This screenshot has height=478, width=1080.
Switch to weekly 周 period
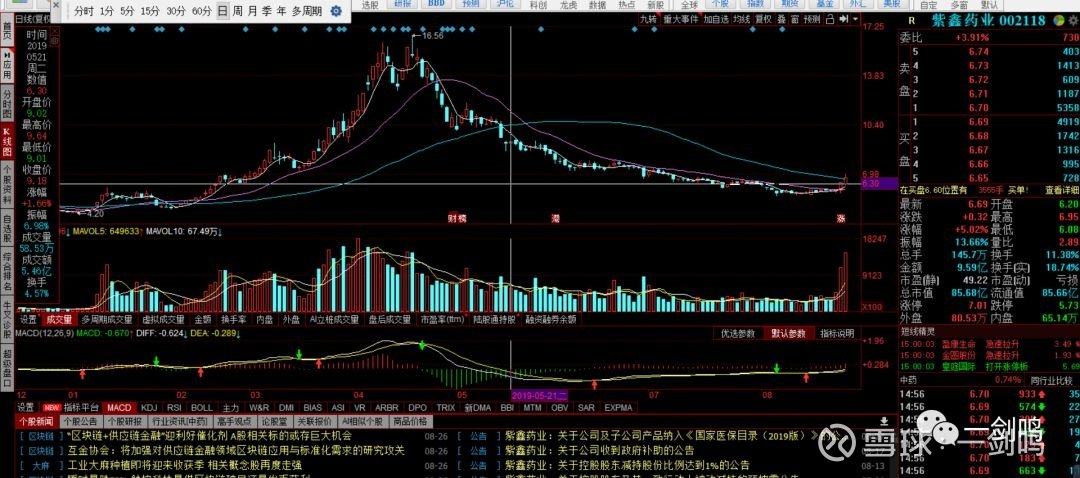click(238, 11)
